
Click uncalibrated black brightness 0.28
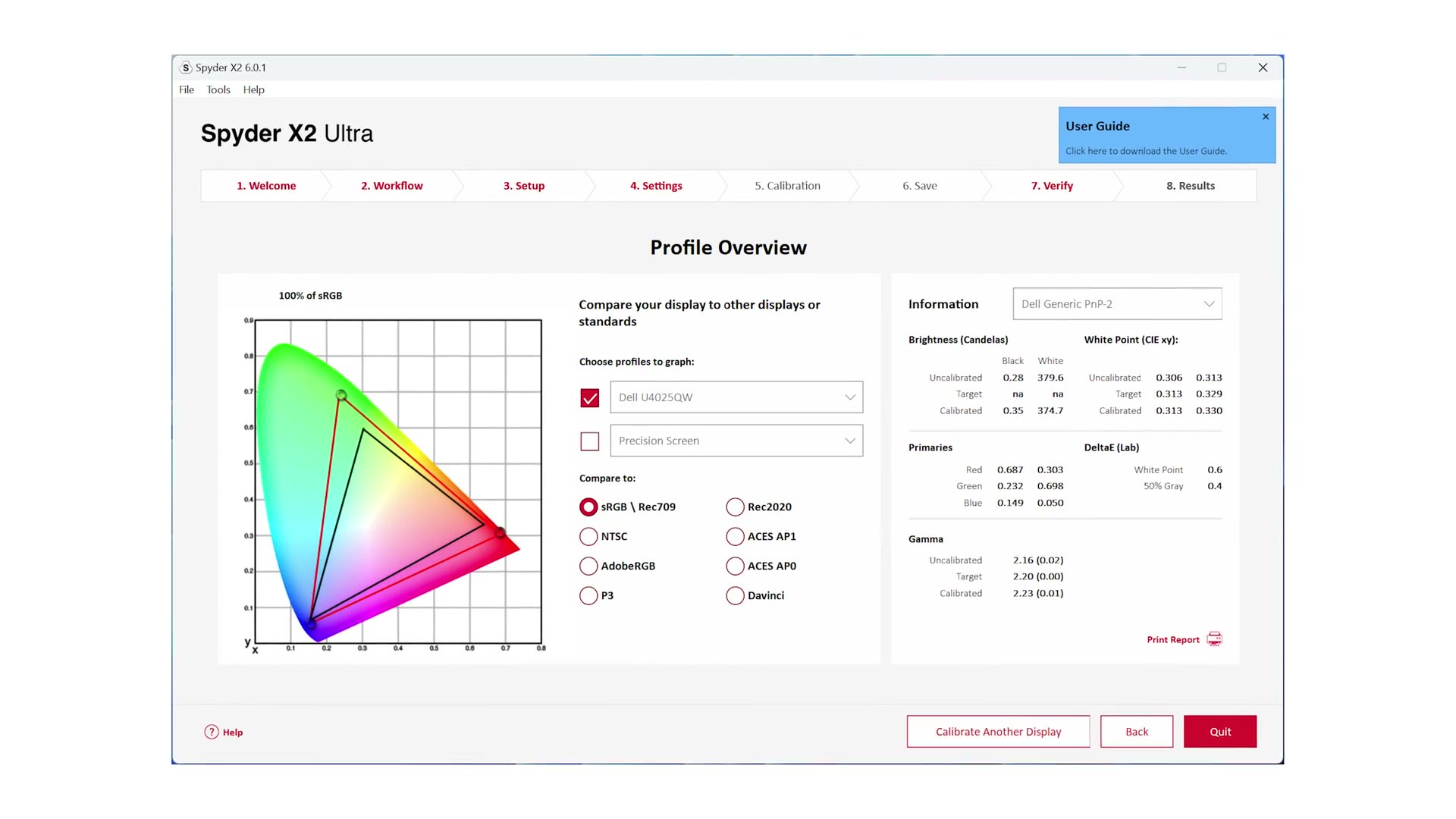[1013, 378]
